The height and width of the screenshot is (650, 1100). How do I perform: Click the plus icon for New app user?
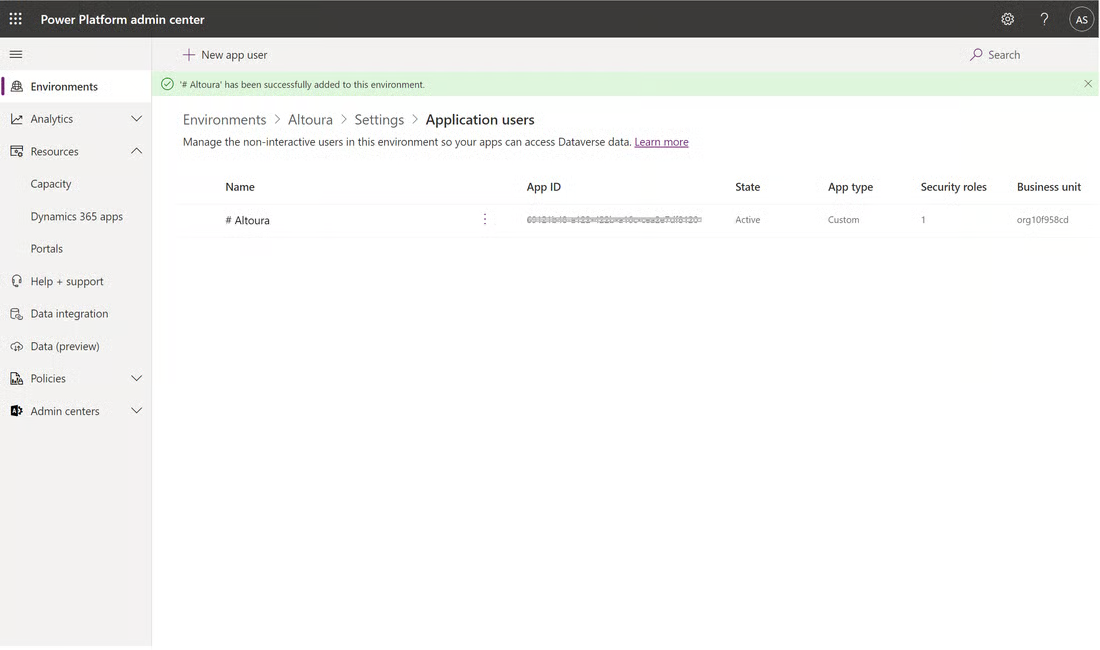(189, 55)
